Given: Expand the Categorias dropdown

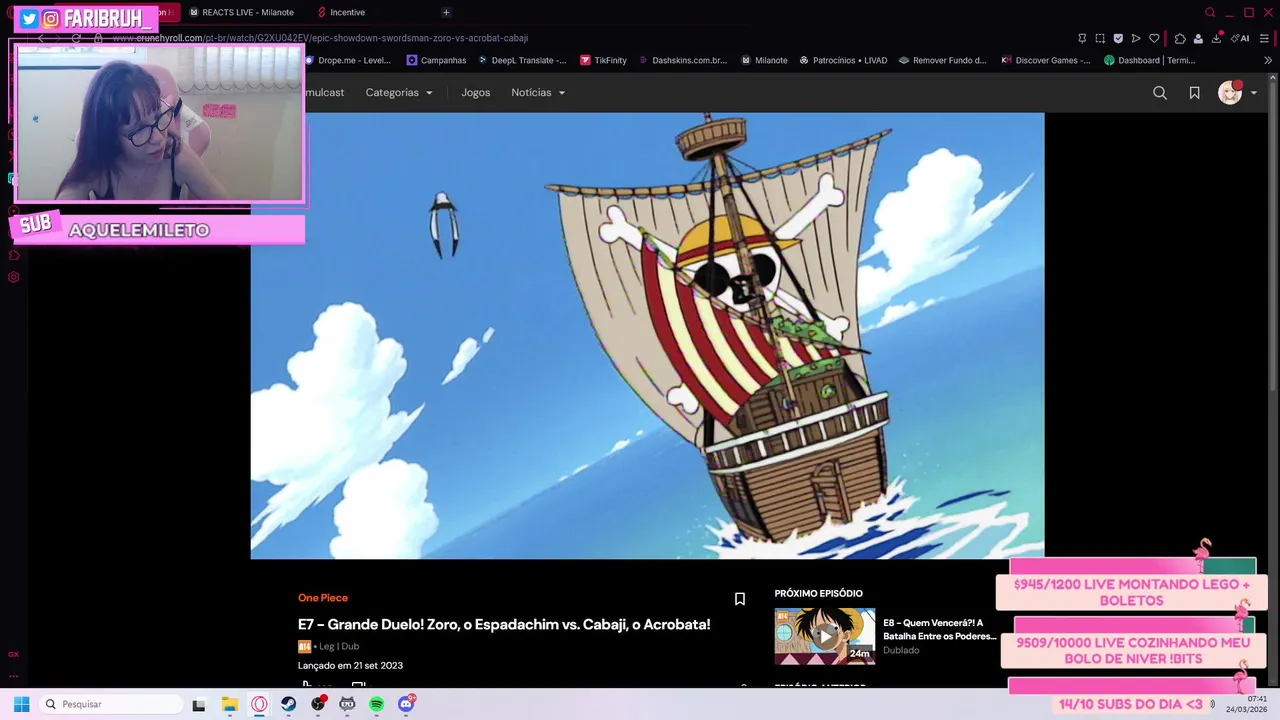Looking at the screenshot, I should (399, 92).
